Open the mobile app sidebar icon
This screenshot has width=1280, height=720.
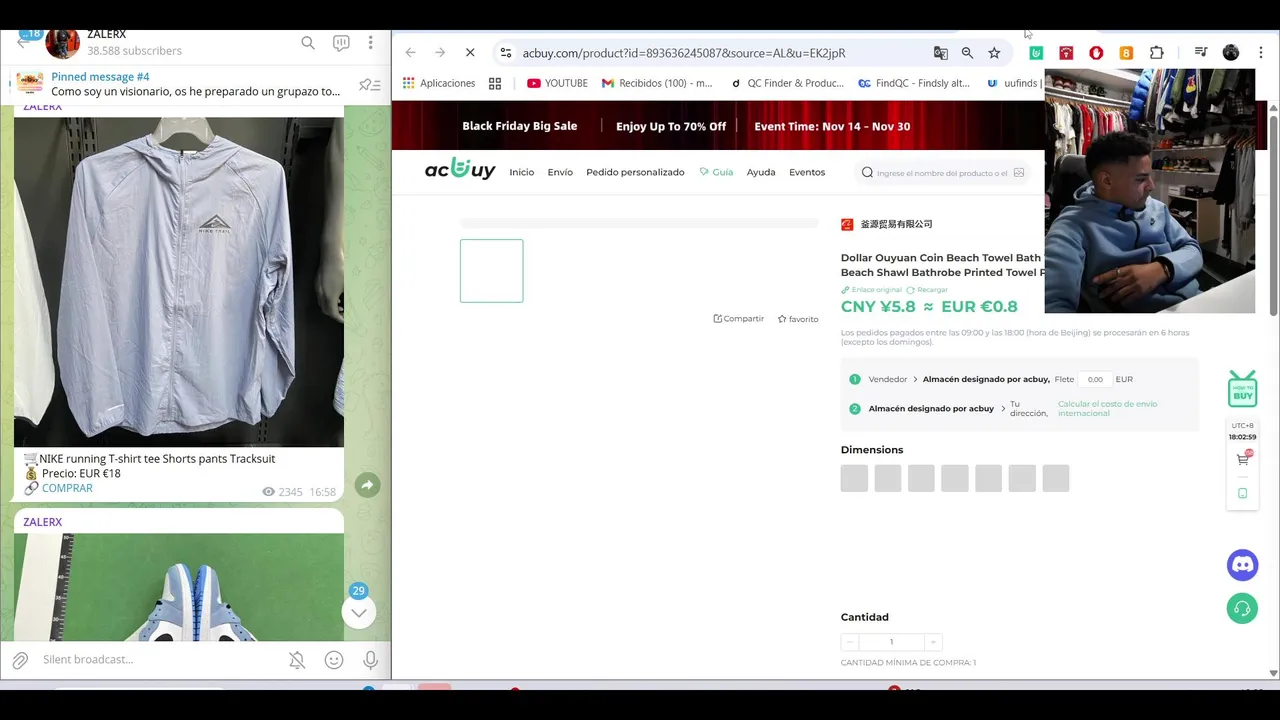[1243, 493]
